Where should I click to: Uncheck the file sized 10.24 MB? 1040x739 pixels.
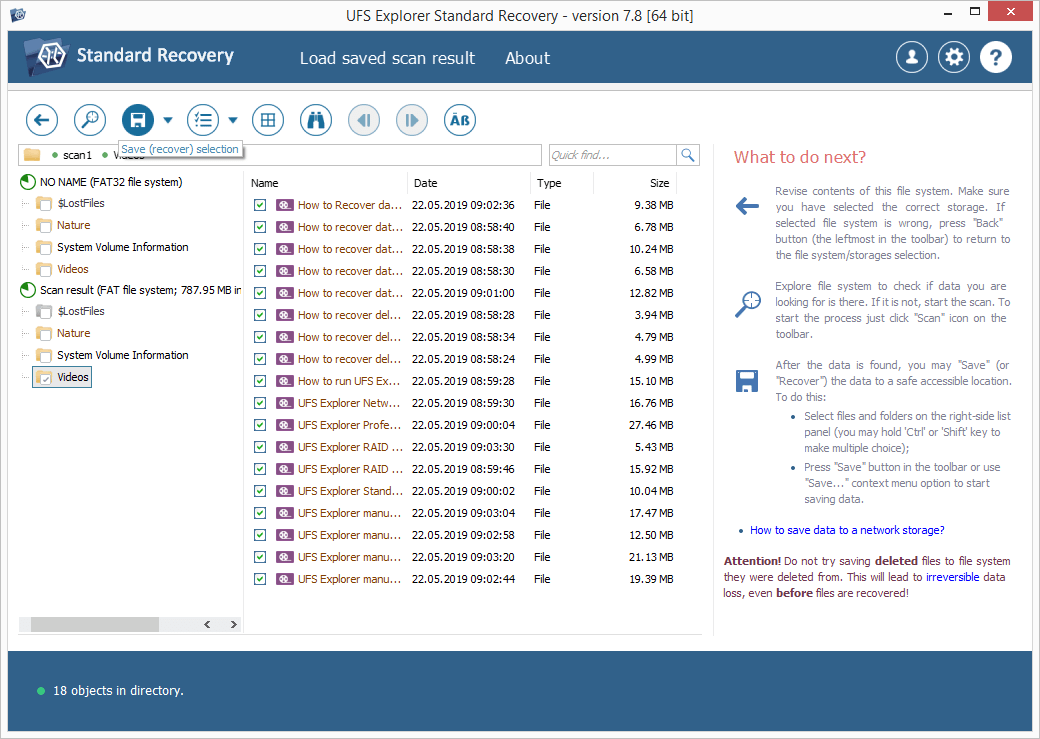coord(260,249)
